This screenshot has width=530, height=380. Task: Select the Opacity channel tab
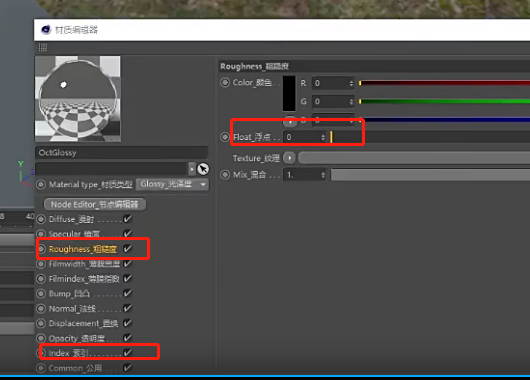(x=76, y=338)
